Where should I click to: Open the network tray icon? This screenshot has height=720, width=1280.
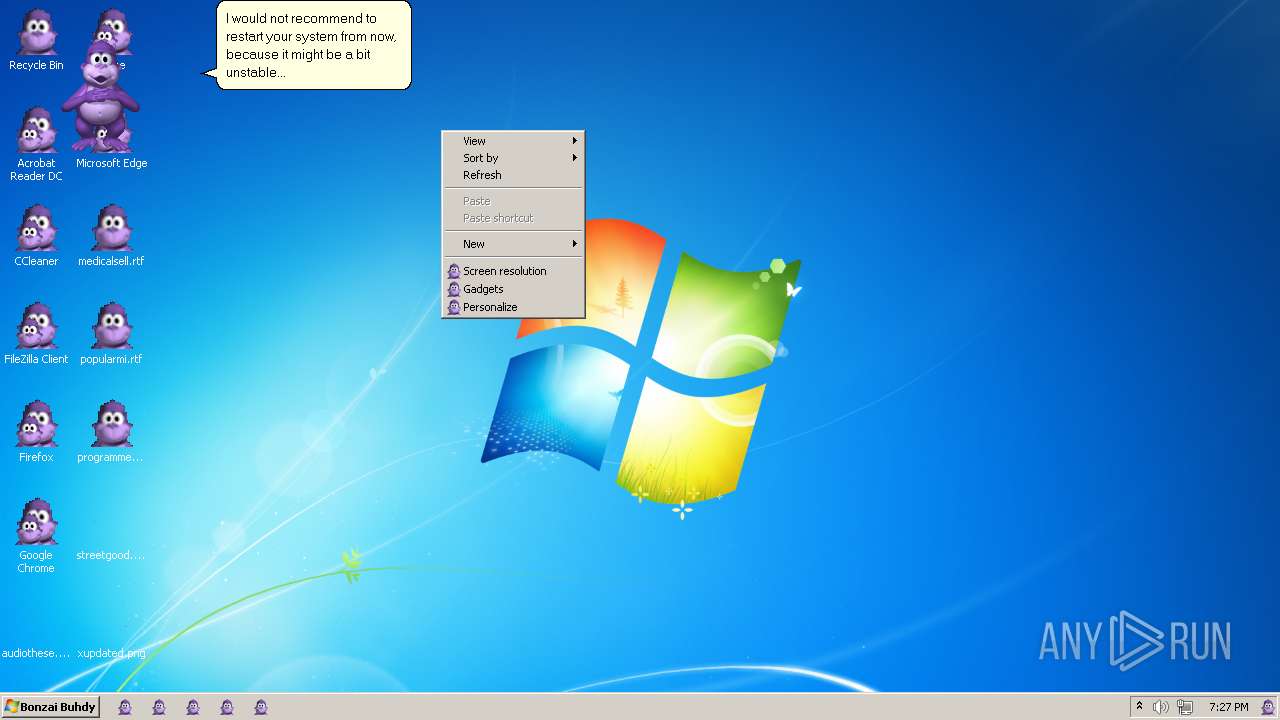(x=1185, y=707)
